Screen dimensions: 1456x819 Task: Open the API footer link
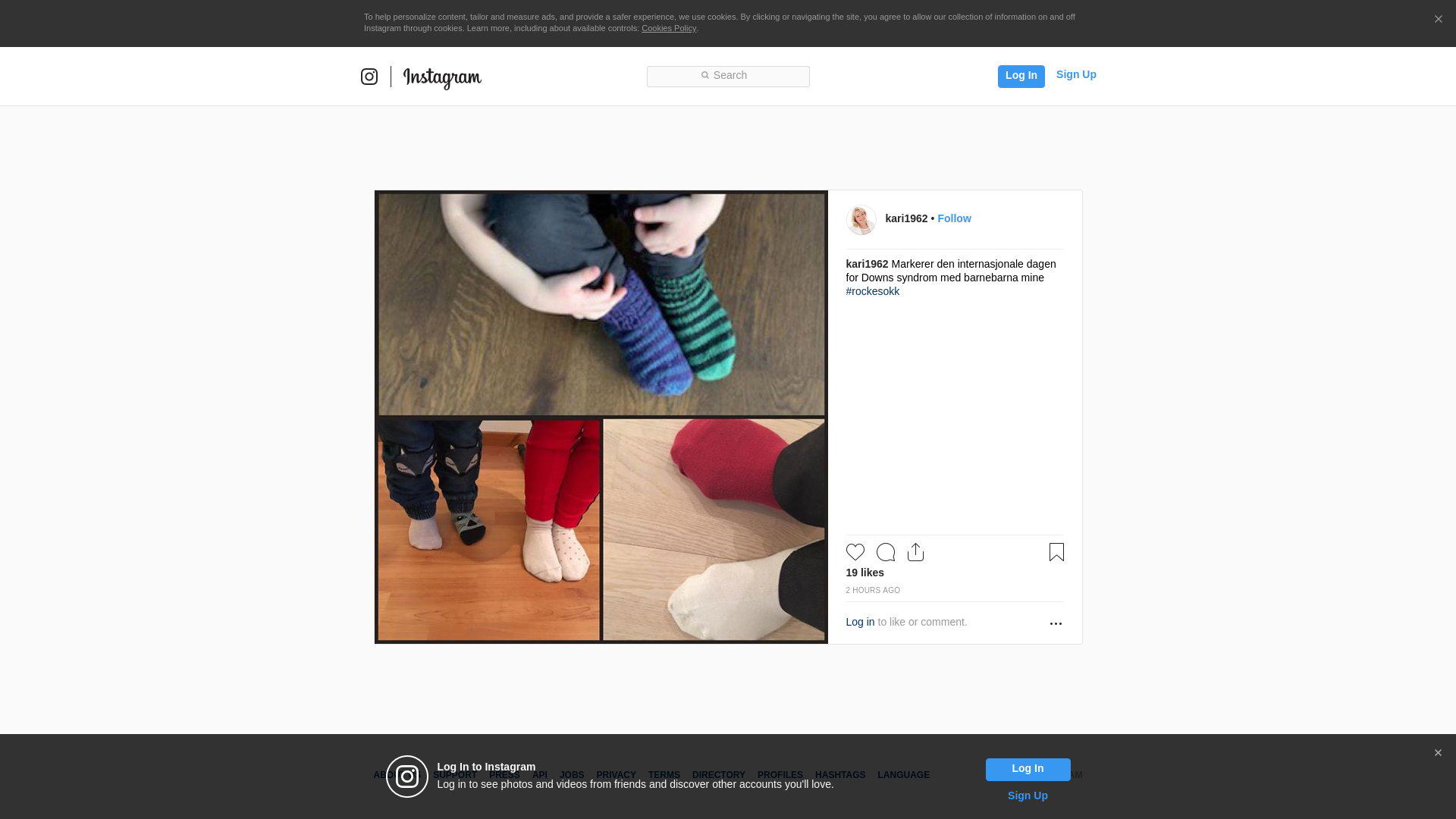tap(539, 775)
